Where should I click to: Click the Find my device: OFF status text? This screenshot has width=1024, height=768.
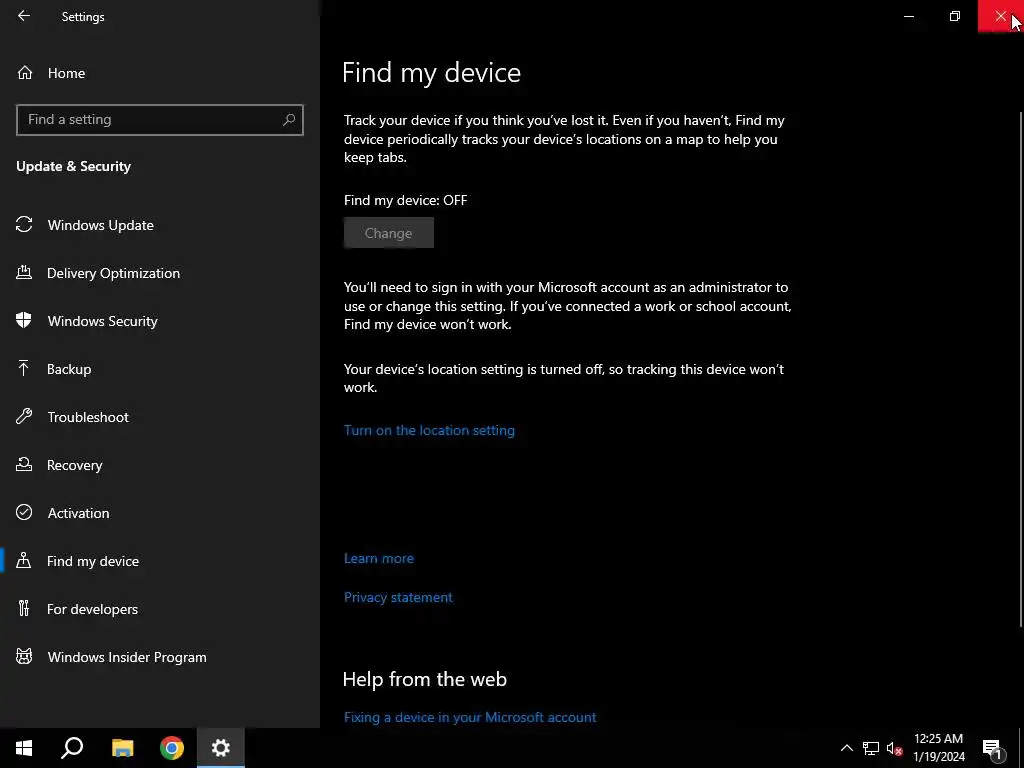(406, 200)
